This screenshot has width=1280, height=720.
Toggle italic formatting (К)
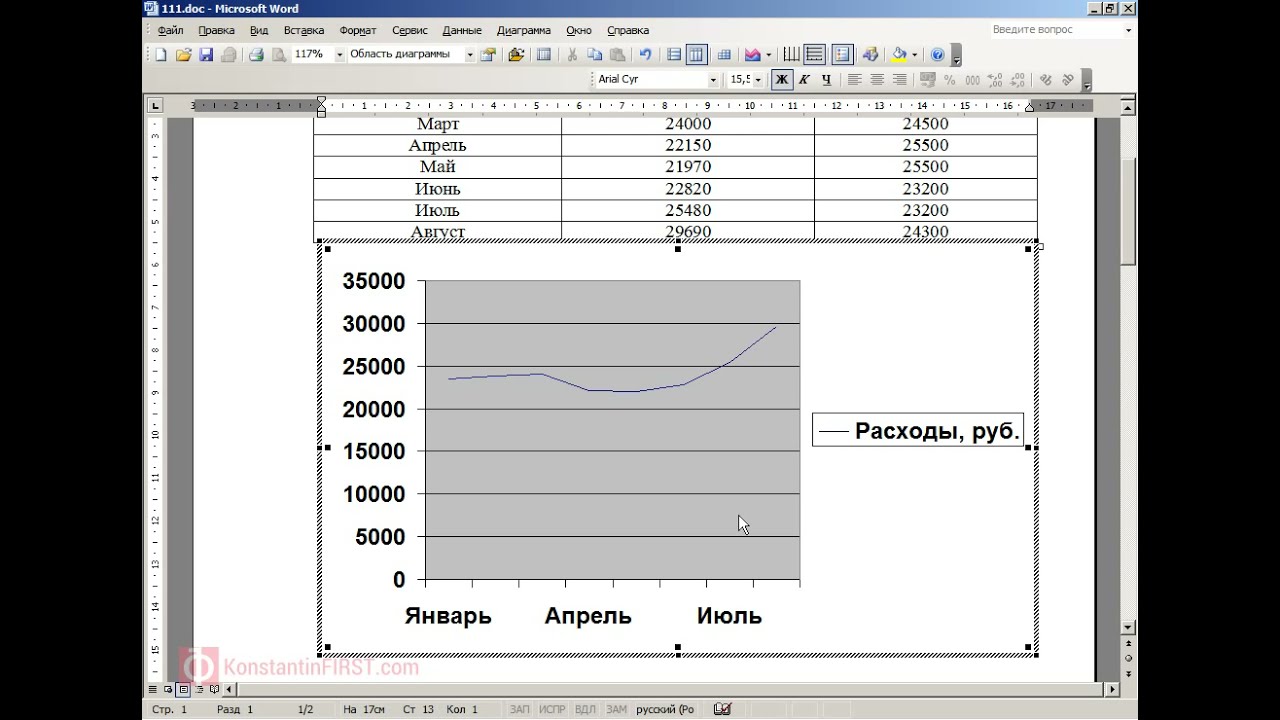(x=804, y=80)
